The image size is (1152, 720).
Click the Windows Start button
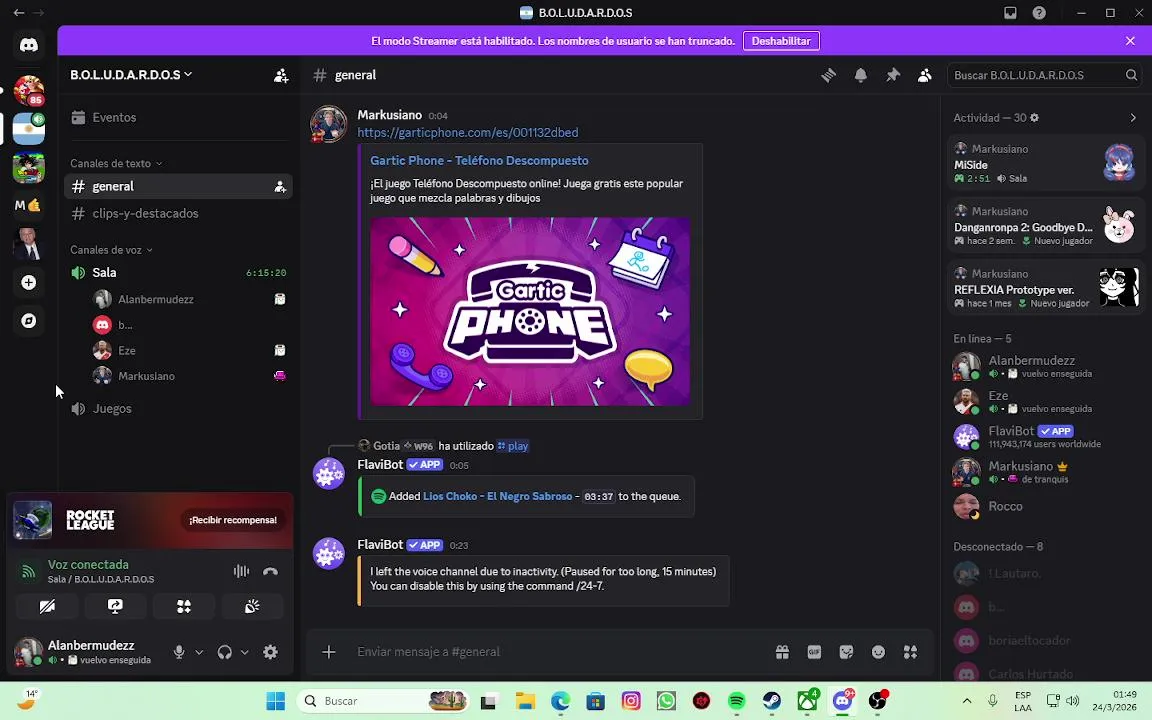[276, 701]
